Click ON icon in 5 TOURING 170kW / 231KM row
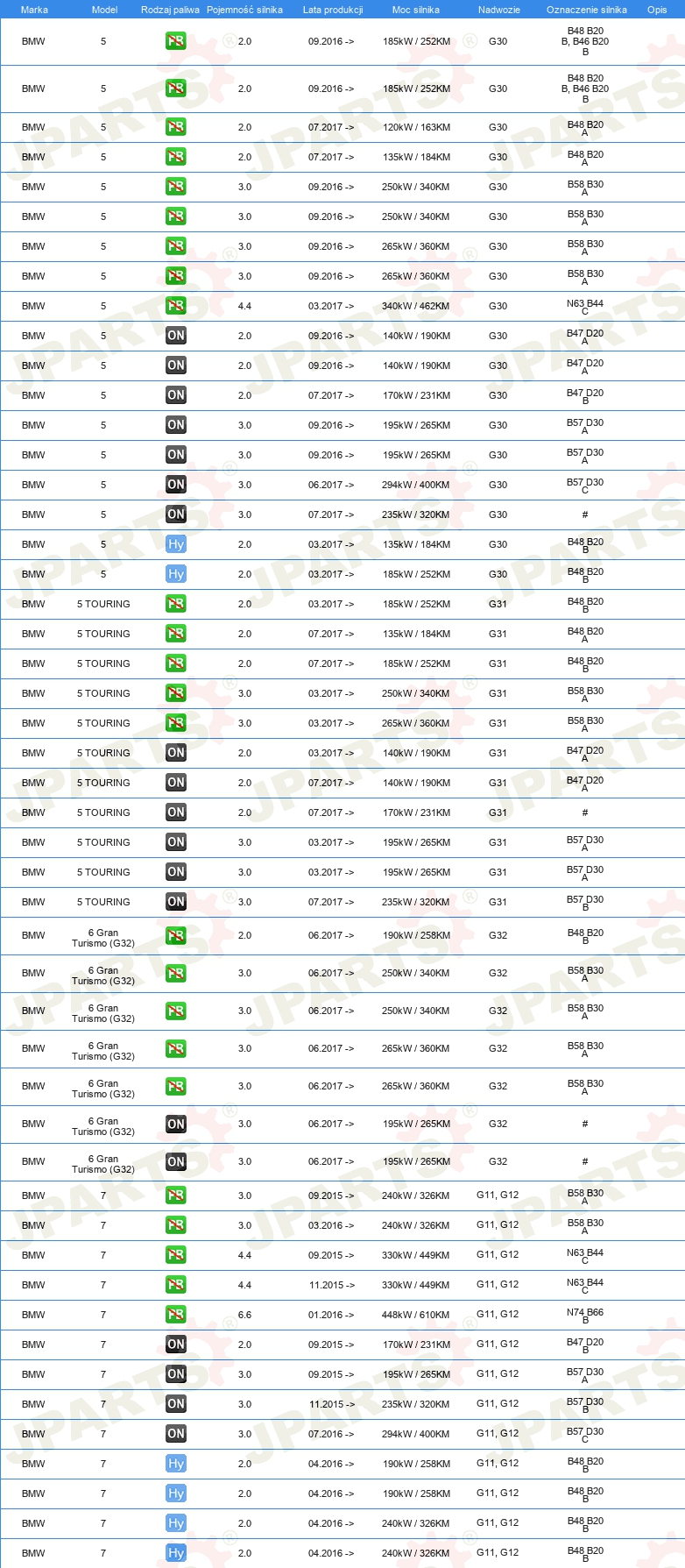The height and width of the screenshot is (1568, 685). pos(176,812)
